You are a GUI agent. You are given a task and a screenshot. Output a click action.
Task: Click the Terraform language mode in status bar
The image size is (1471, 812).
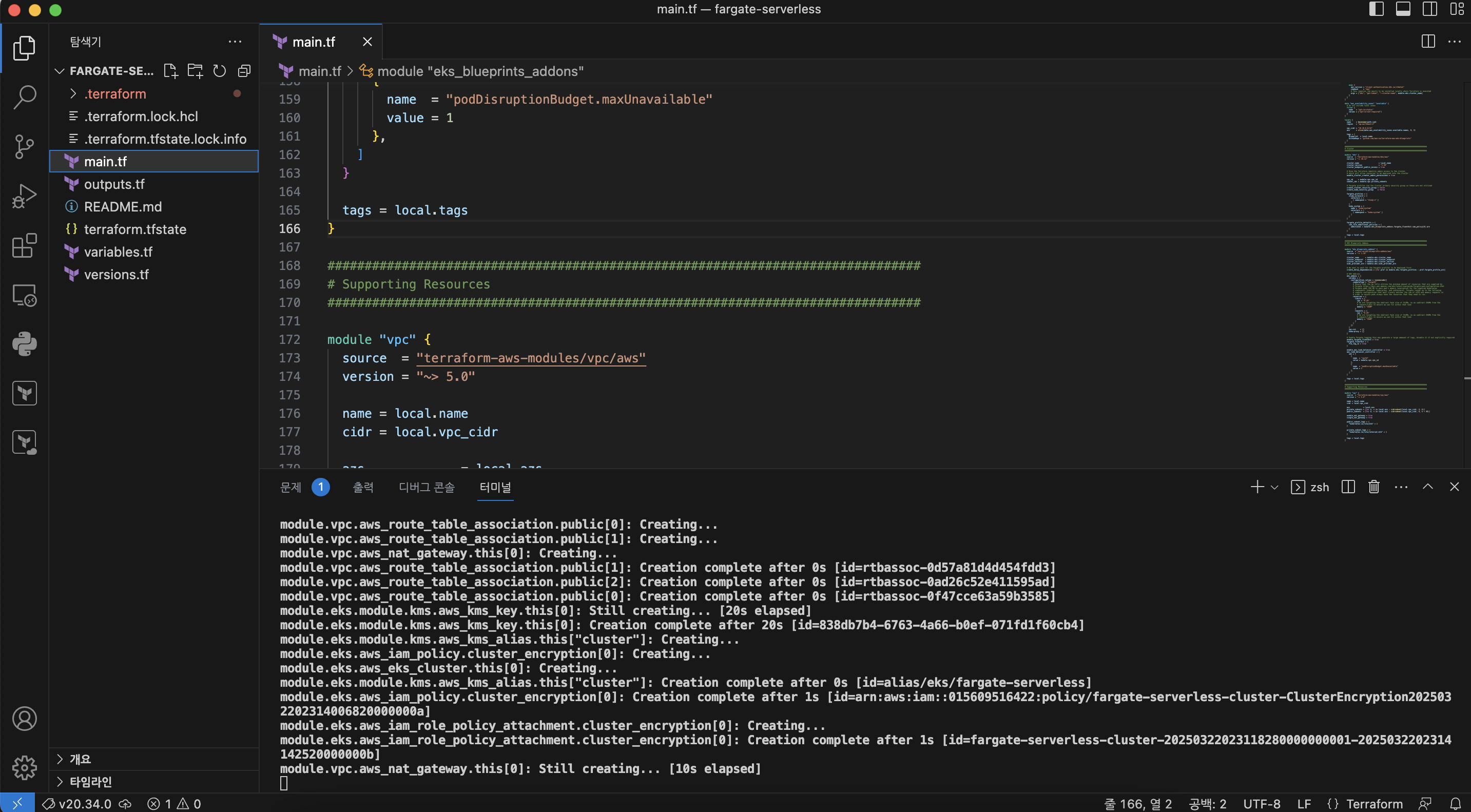[1374, 803]
